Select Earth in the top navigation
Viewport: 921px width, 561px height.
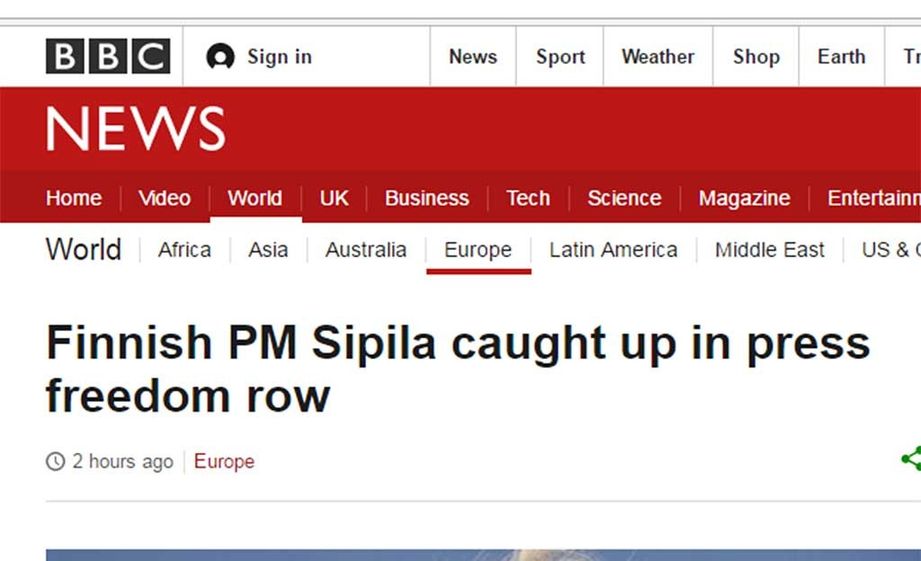tap(841, 57)
